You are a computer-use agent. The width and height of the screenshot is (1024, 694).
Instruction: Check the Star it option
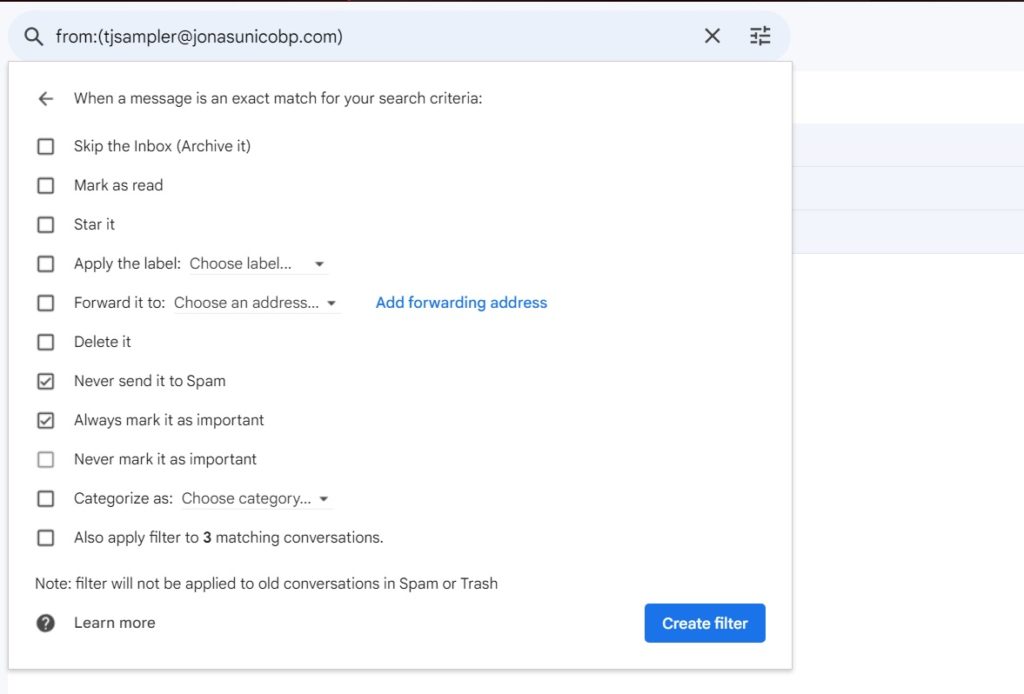[x=45, y=225]
